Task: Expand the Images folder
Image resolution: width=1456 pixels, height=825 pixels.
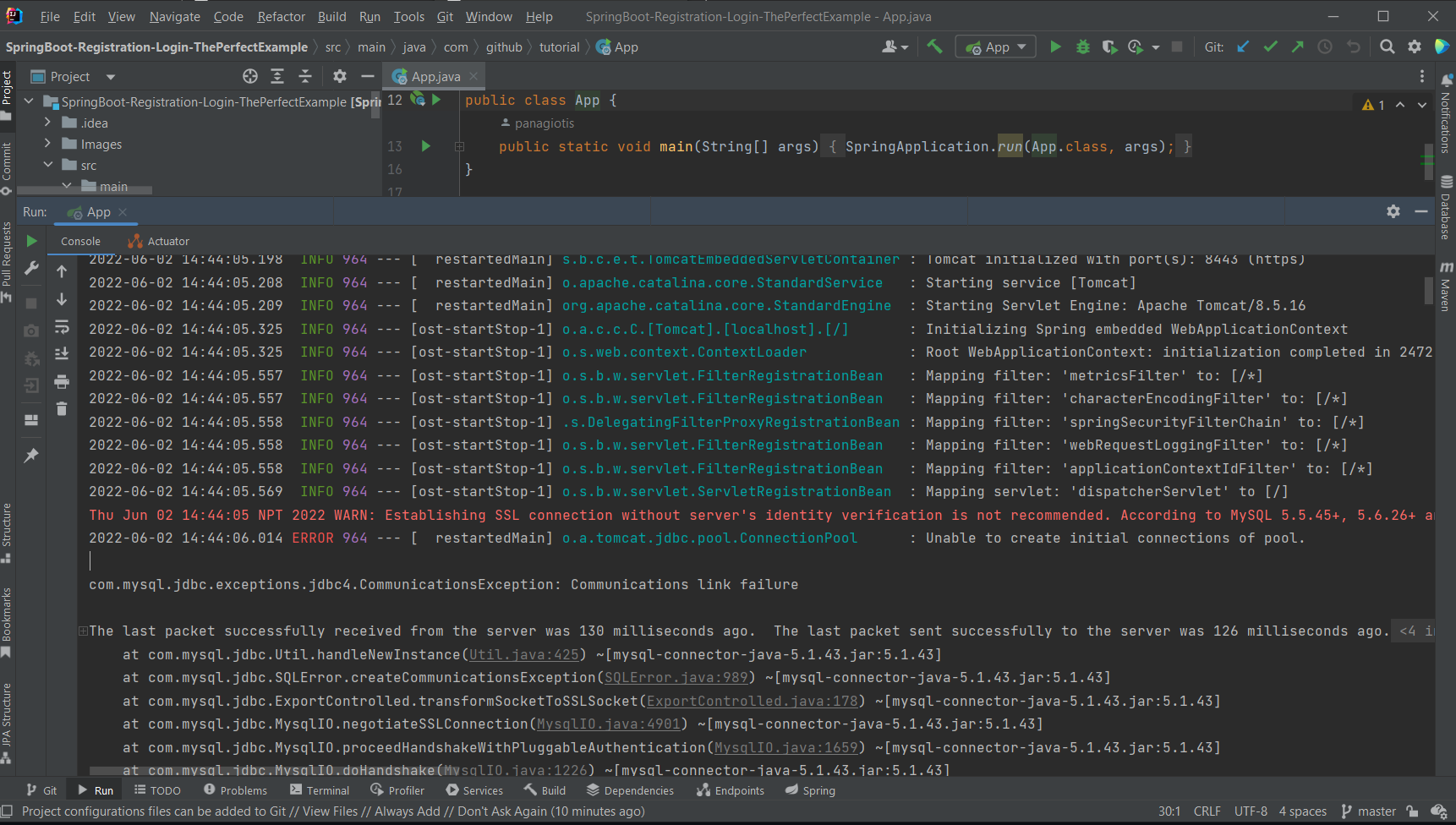Action: click(47, 144)
